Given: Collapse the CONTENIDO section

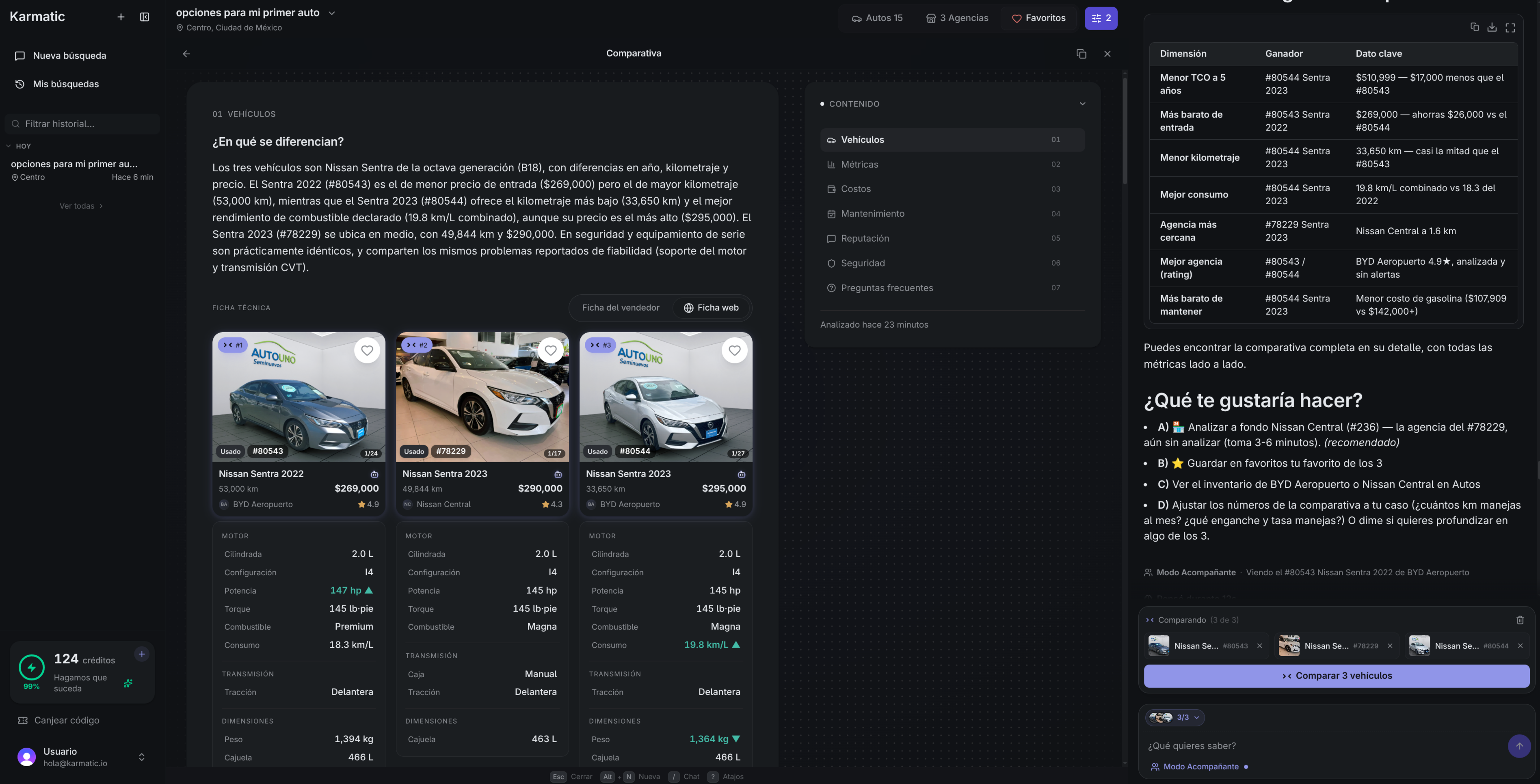Looking at the screenshot, I should click(1082, 104).
